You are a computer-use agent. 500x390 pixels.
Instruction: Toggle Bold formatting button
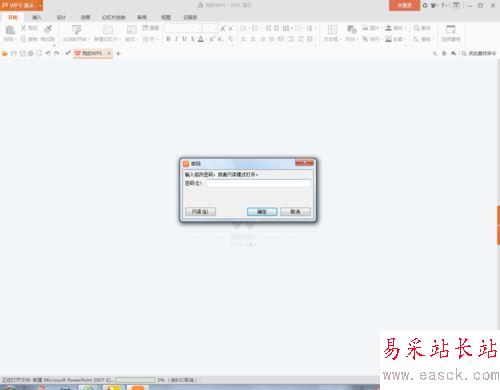pos(168,39)
